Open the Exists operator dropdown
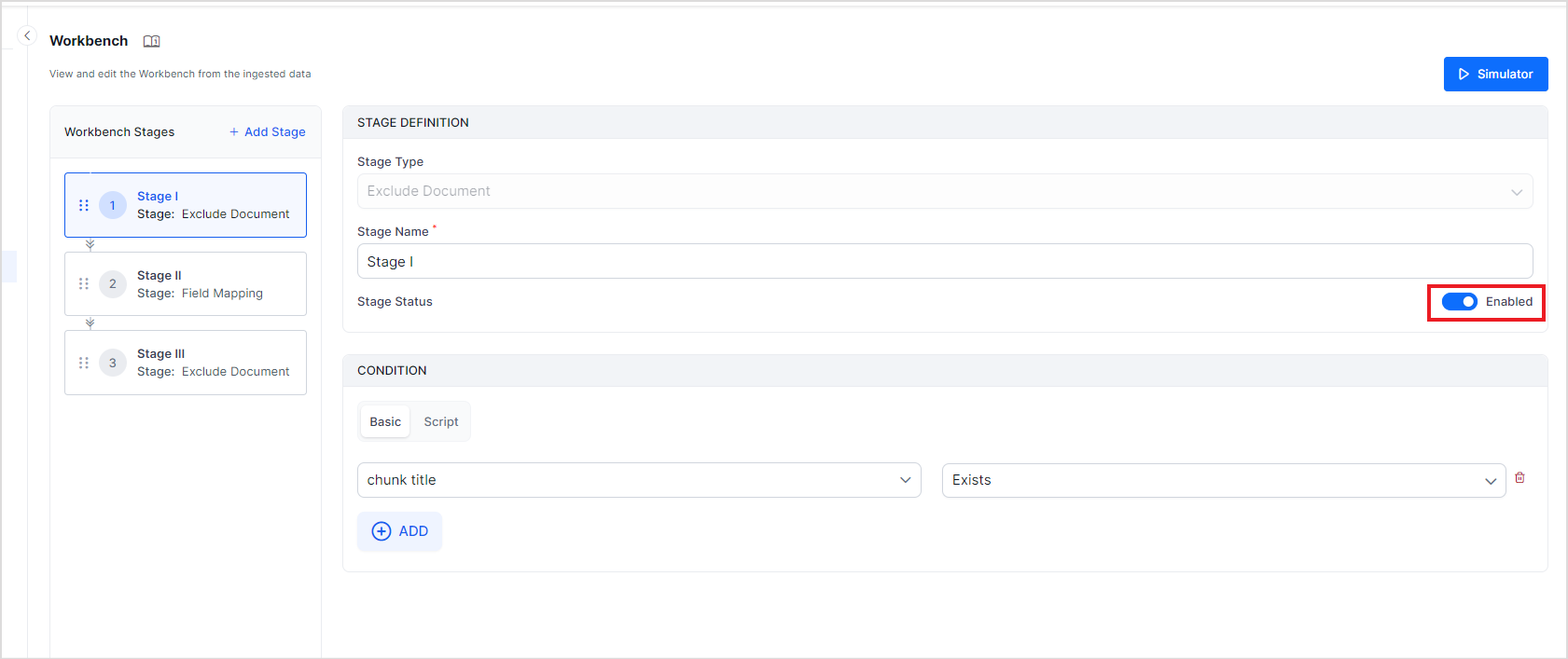Viewport: 1568px width, 659px height. point(1223,480)
